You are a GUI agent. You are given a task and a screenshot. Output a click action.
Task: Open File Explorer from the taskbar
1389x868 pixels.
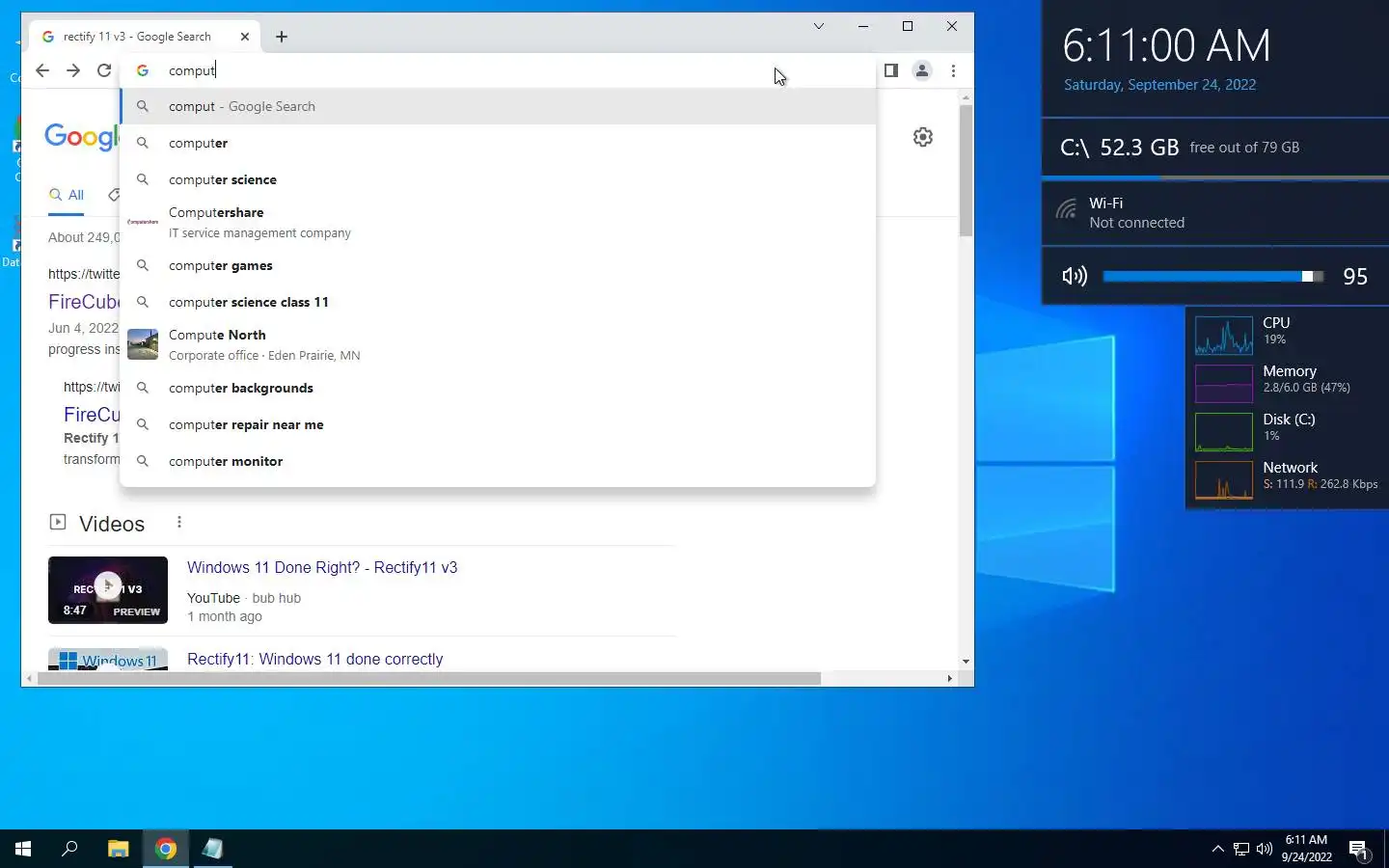(118, 849)
